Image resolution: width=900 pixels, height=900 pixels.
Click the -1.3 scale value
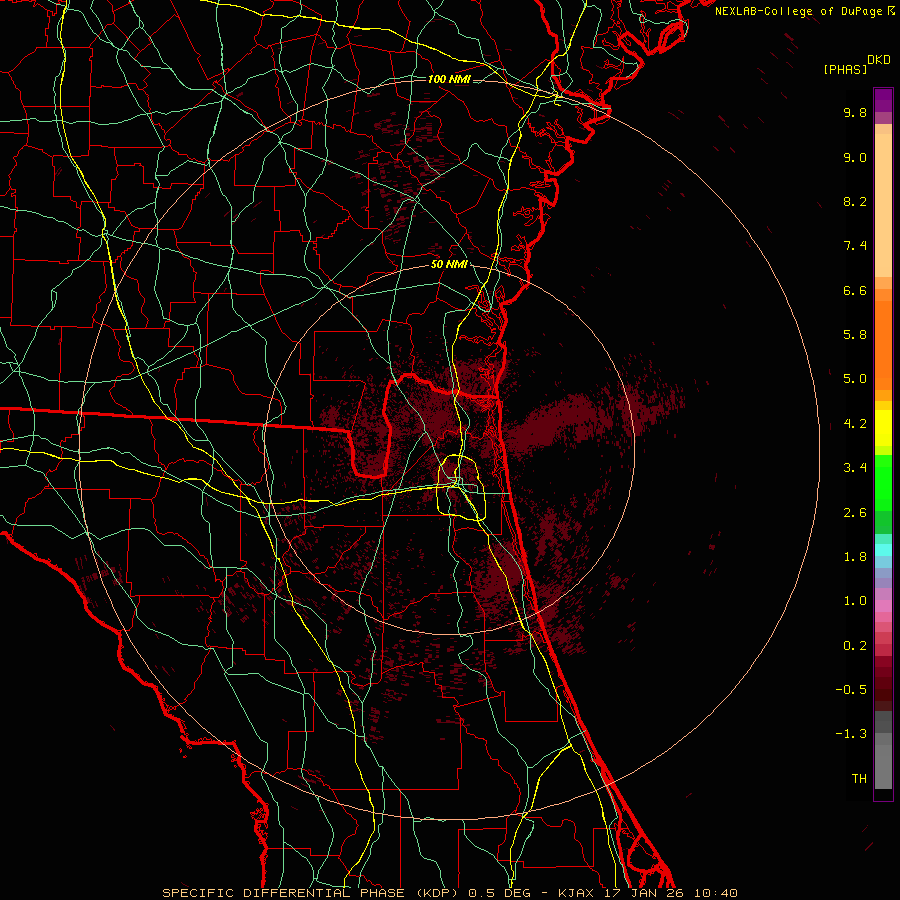[851, 734]
